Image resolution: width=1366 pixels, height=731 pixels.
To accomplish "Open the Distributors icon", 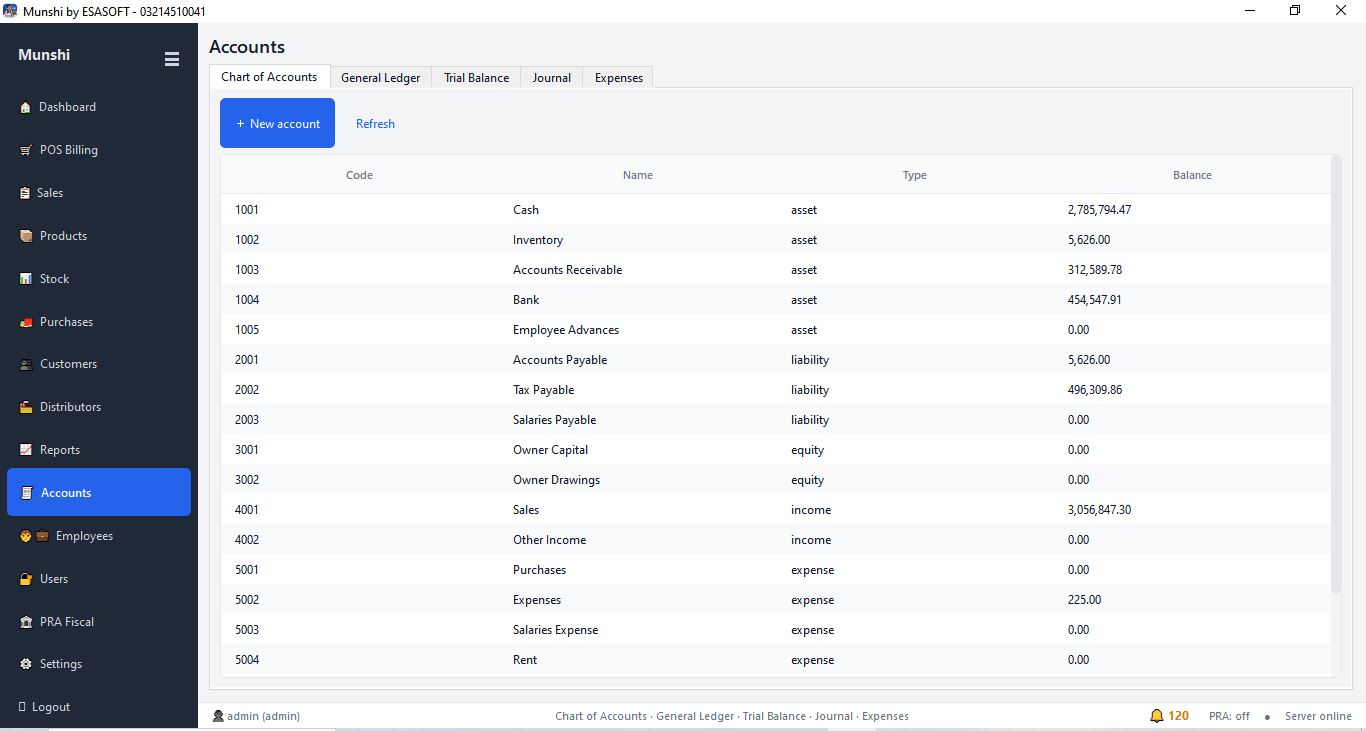I will [x=26, y=407].
